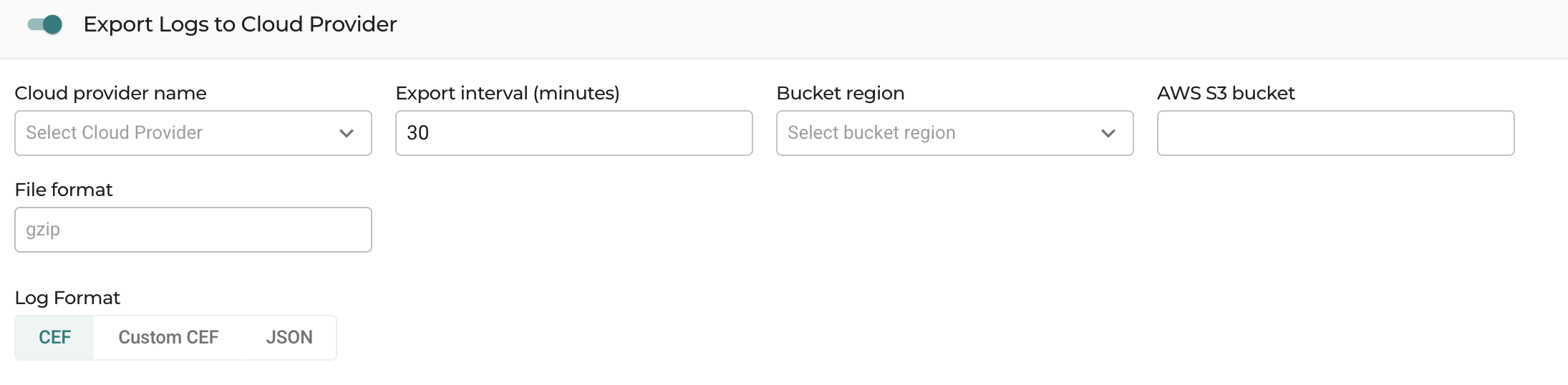Choose the Custom CEF log format
The image size is (1568, 385).
(x=168, y=337)
